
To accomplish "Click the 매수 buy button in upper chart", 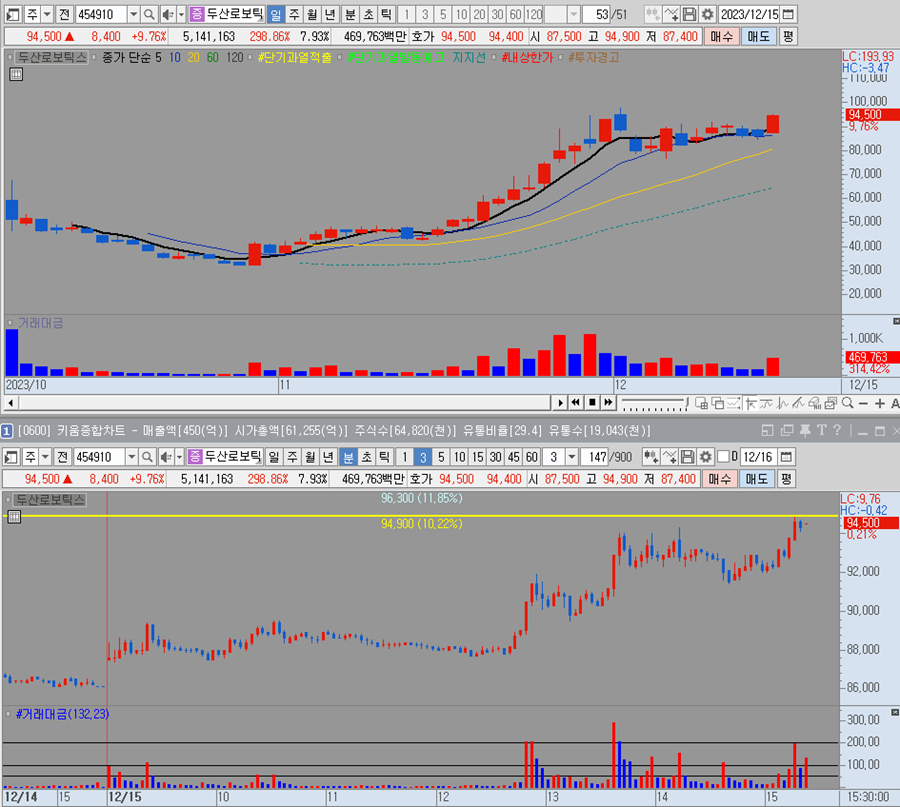I will (x=721, y=37).
